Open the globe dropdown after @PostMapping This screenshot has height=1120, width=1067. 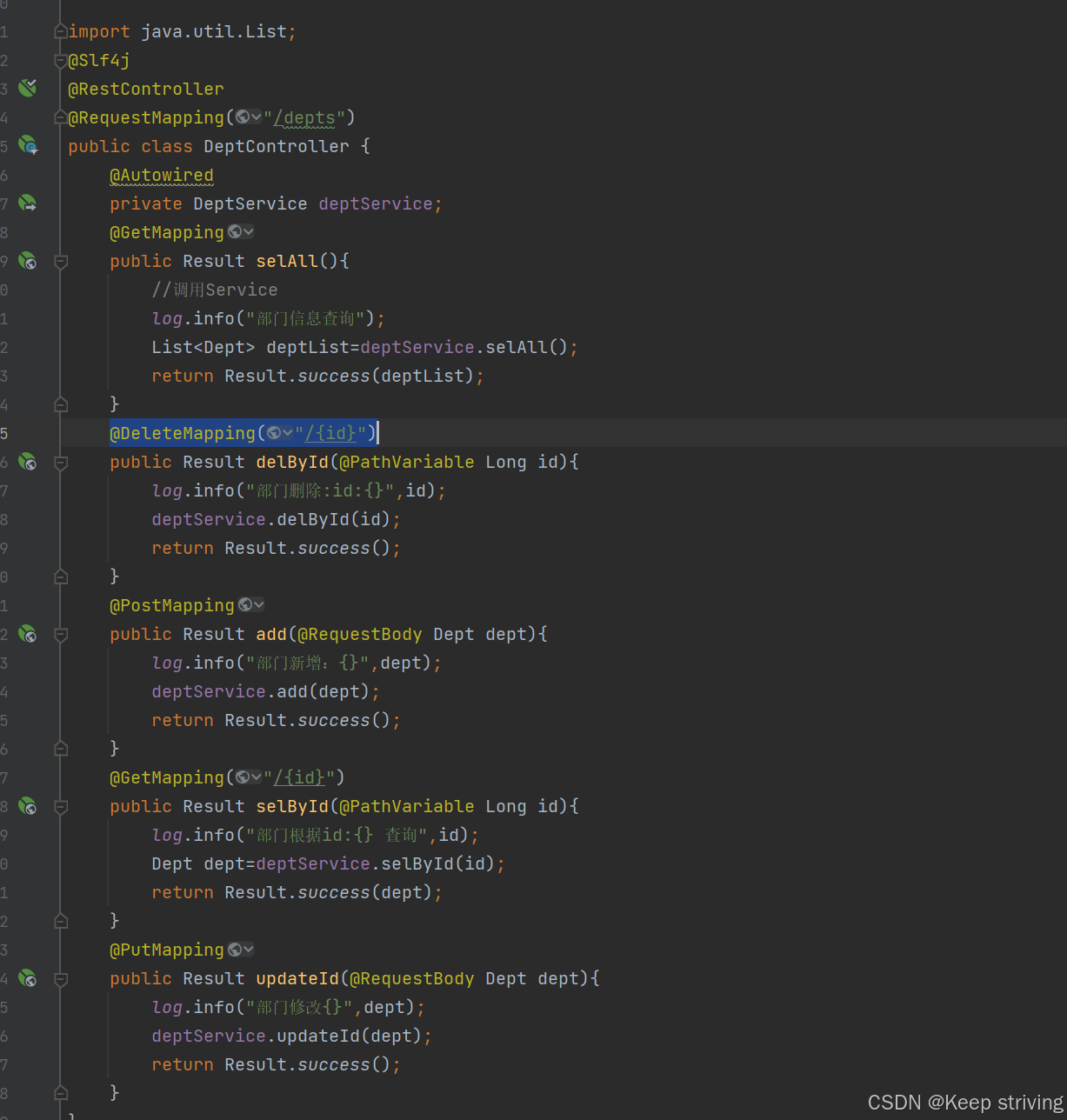click(251, 604)
